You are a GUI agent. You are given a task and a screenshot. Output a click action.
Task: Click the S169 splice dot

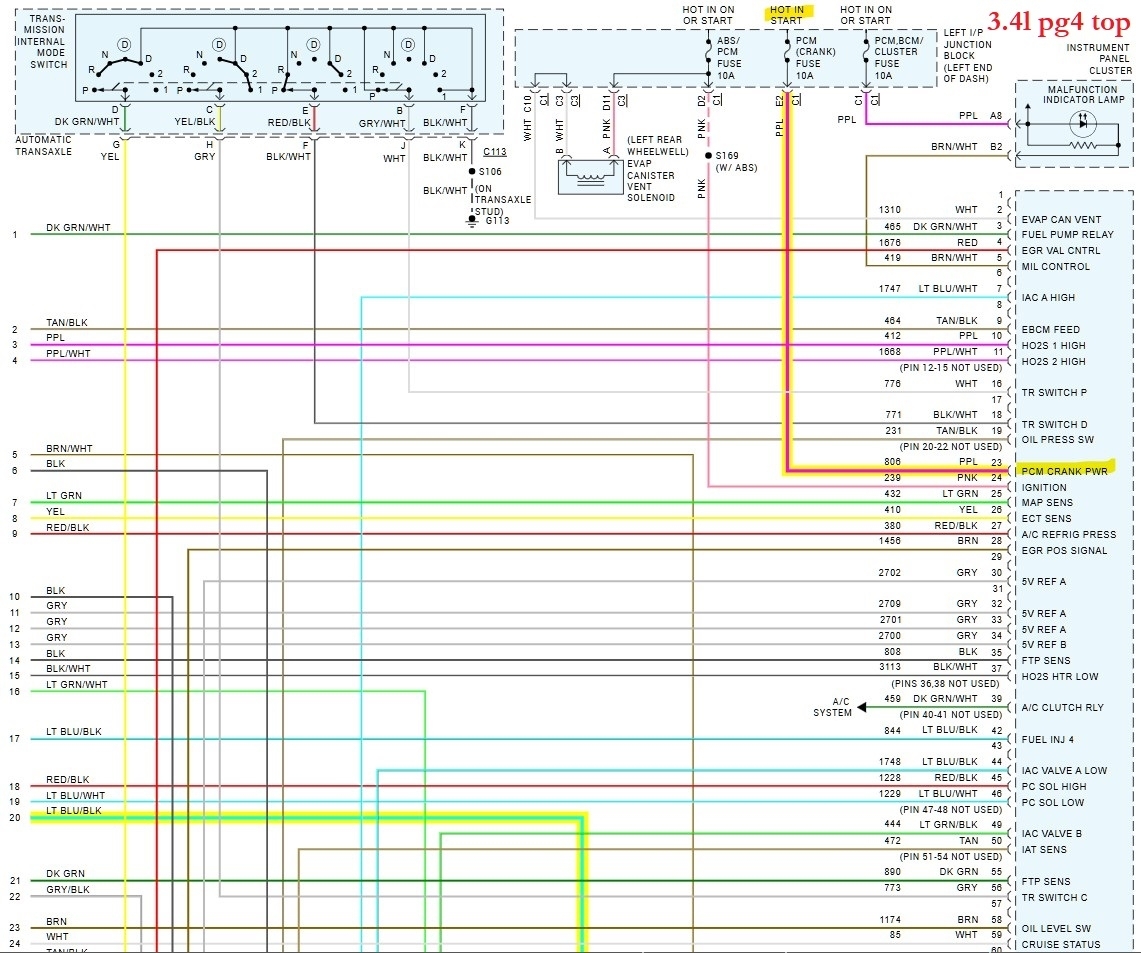708,156
